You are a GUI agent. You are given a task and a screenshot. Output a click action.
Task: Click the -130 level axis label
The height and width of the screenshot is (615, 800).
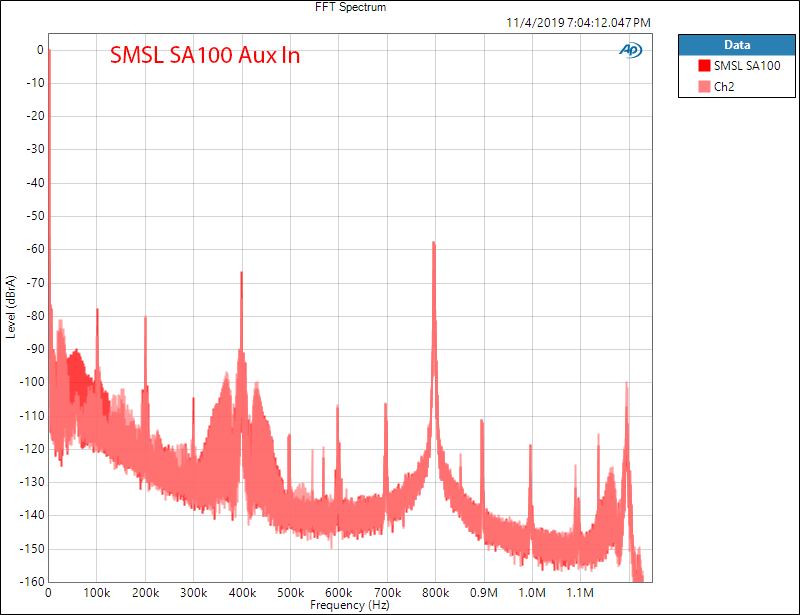[32, 482]
